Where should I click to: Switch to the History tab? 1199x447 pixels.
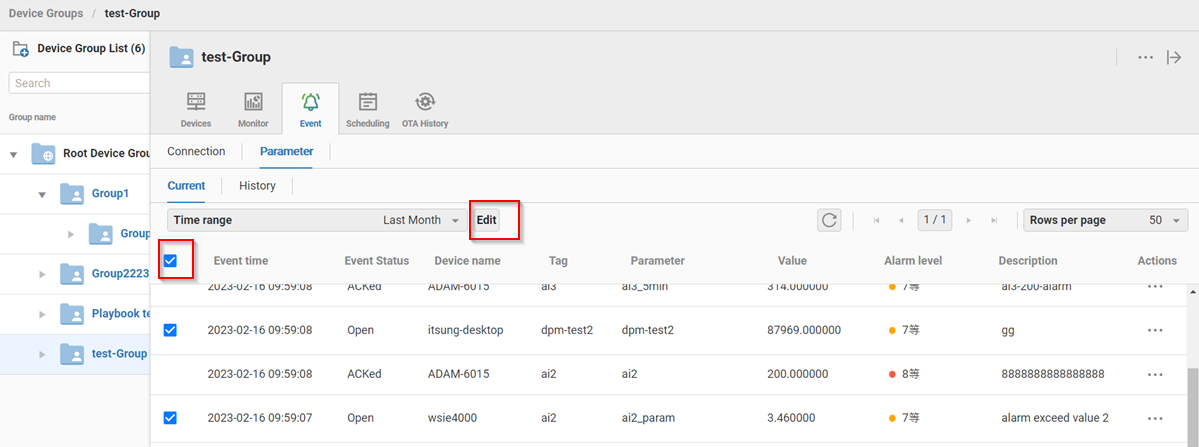pos(257,186)
